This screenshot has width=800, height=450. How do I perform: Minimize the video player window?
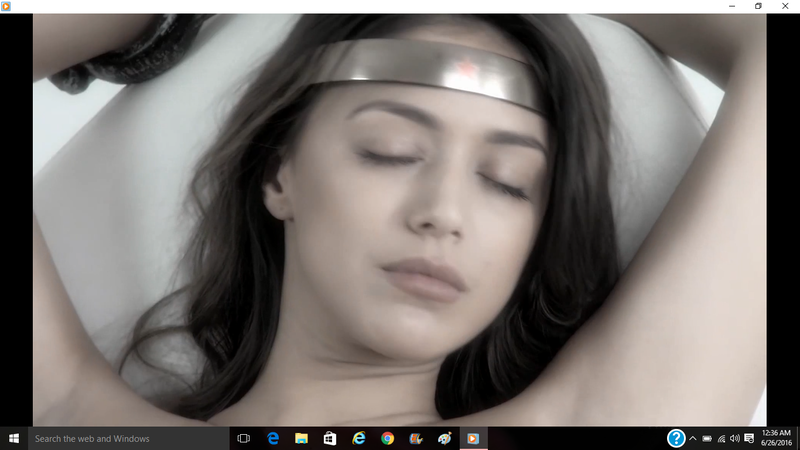(x=732, y=6)
